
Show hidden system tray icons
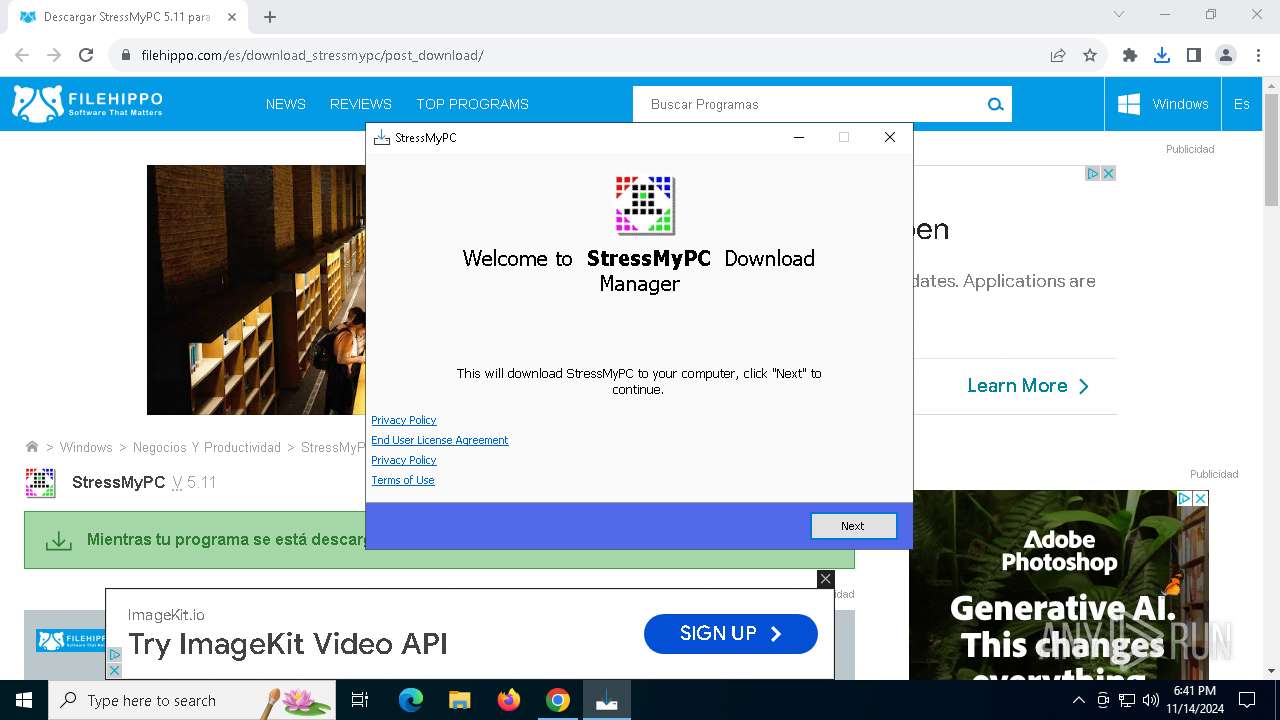tap(1078, 700)
